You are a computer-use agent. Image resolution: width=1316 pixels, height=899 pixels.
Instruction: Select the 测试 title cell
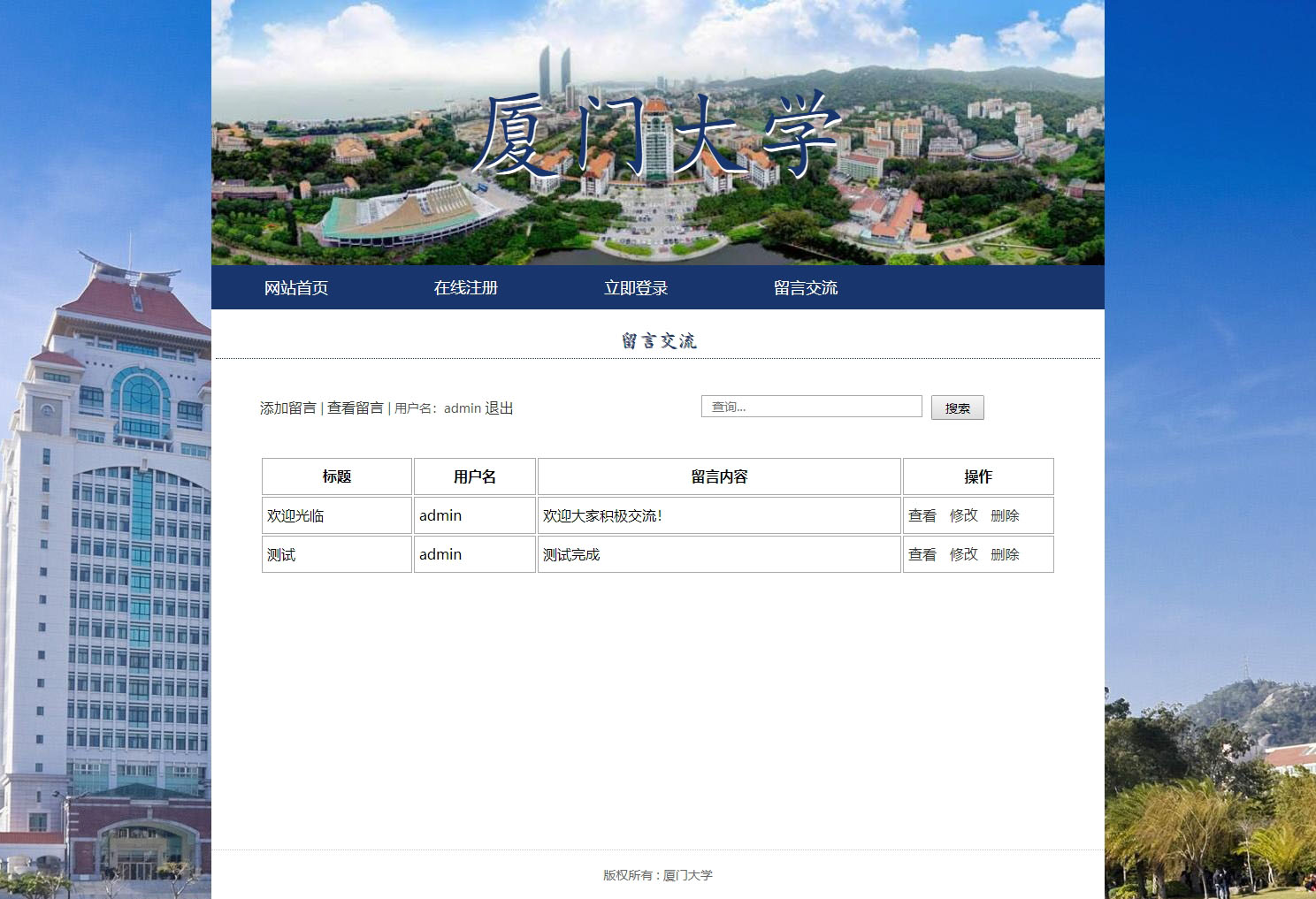tap(337, 554)
